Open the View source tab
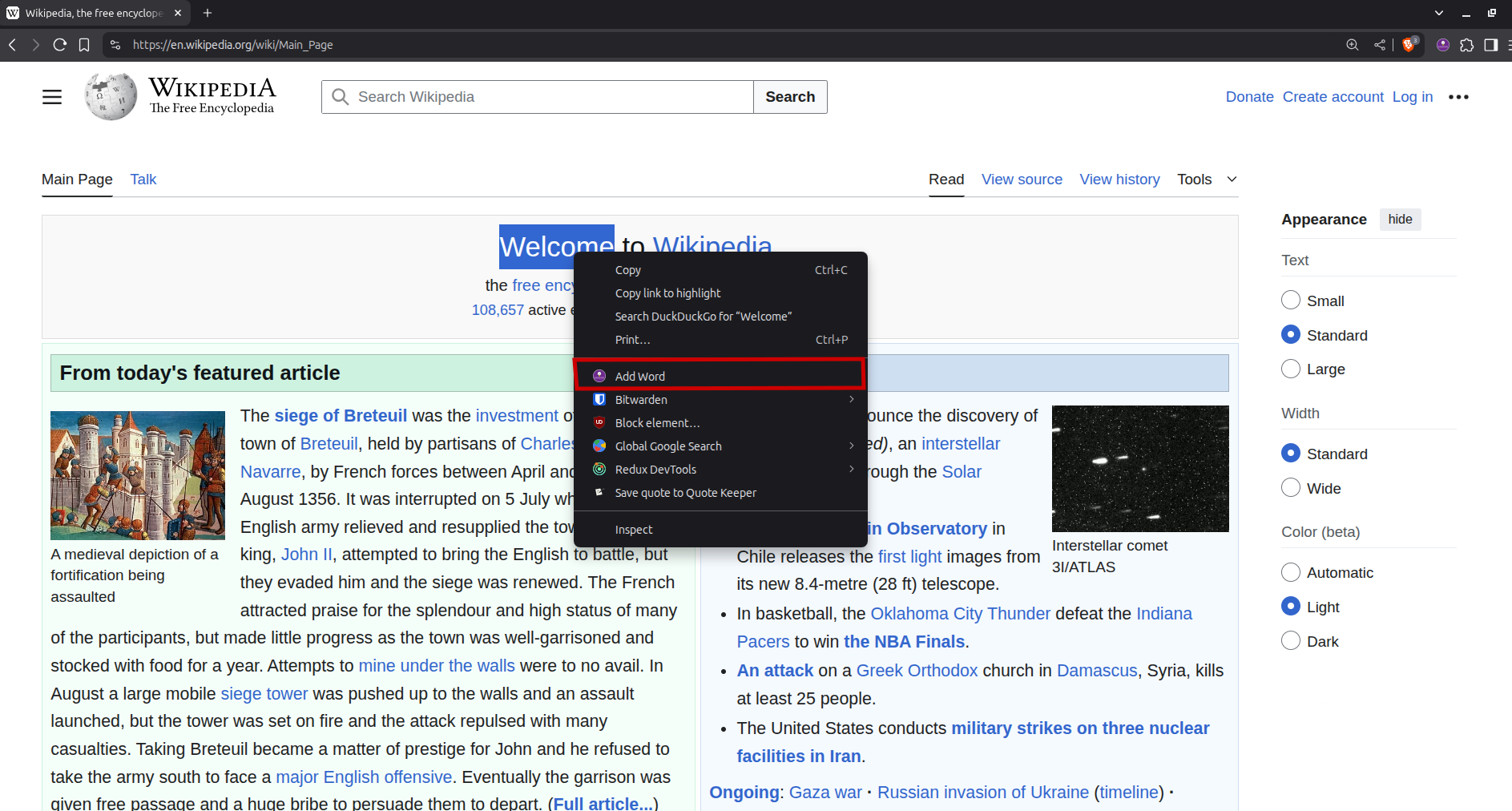This screenshot has height=811, width=1512. 1022,180
